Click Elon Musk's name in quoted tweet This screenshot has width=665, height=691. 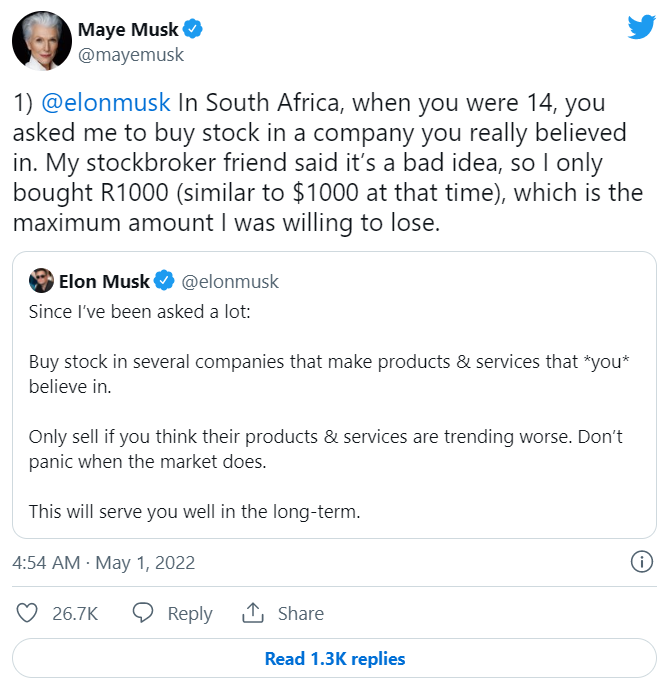click(x=103, y=281)
